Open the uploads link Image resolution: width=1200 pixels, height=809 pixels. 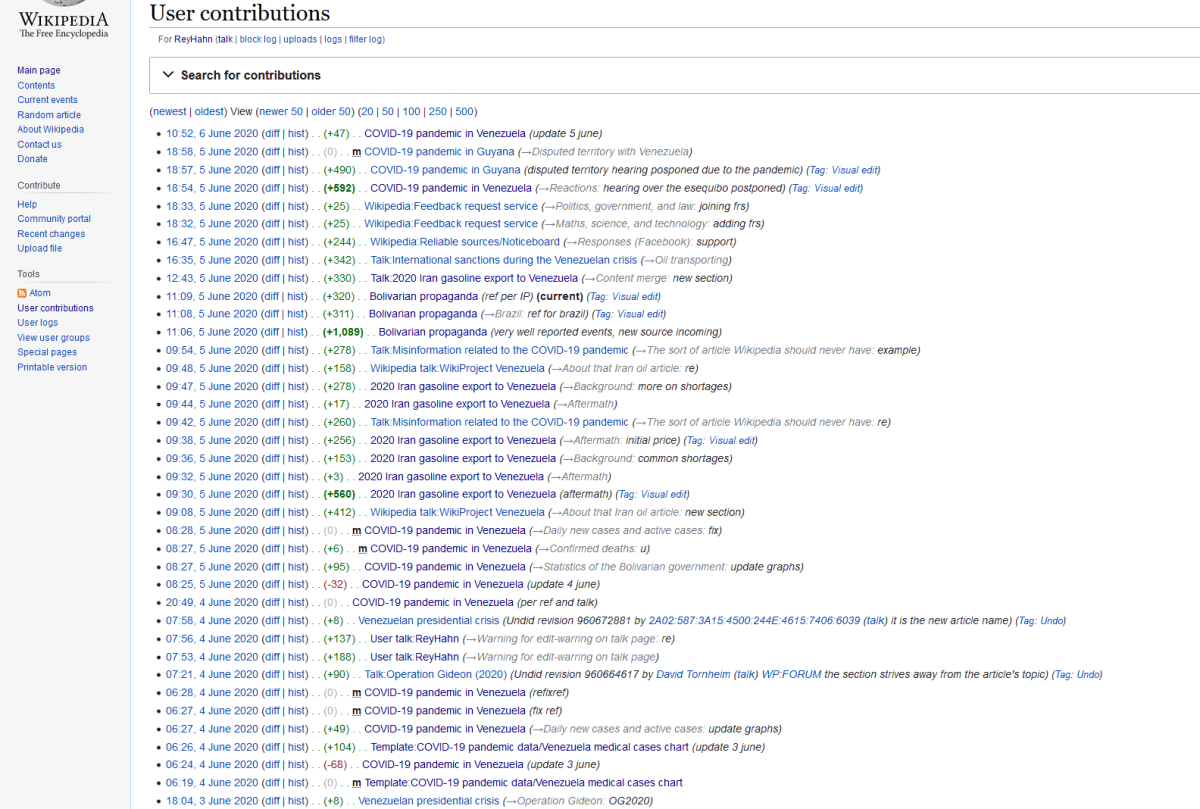(x=300, y=39)
